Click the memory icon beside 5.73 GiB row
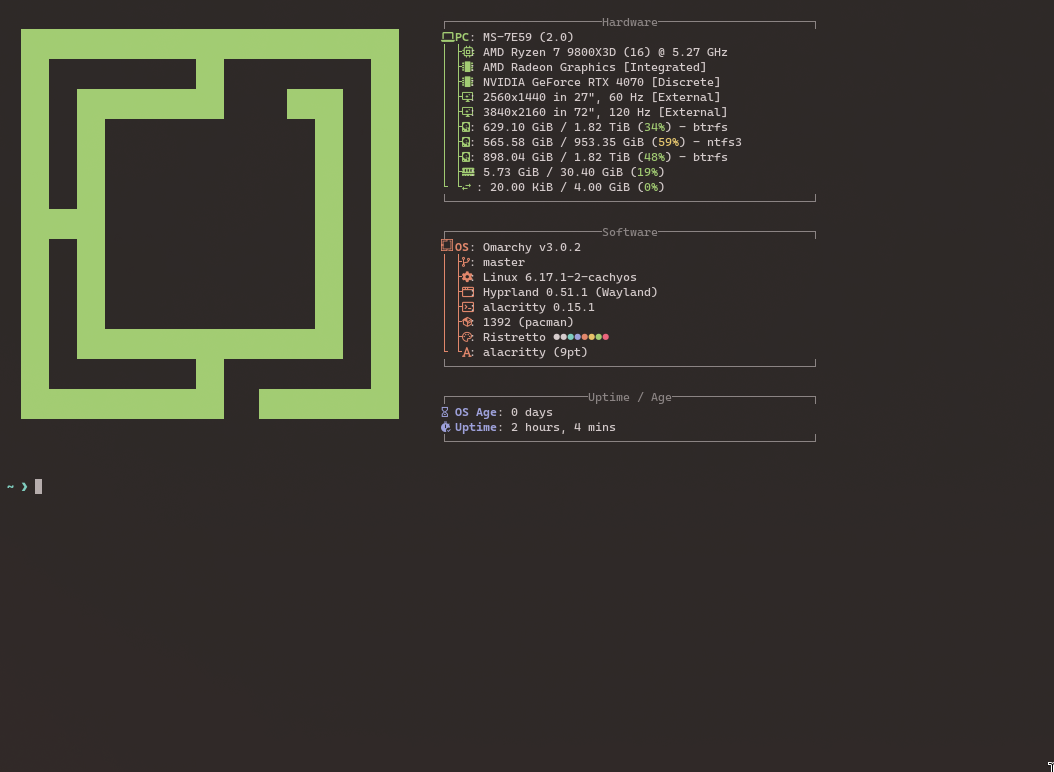 click(468, 171)
